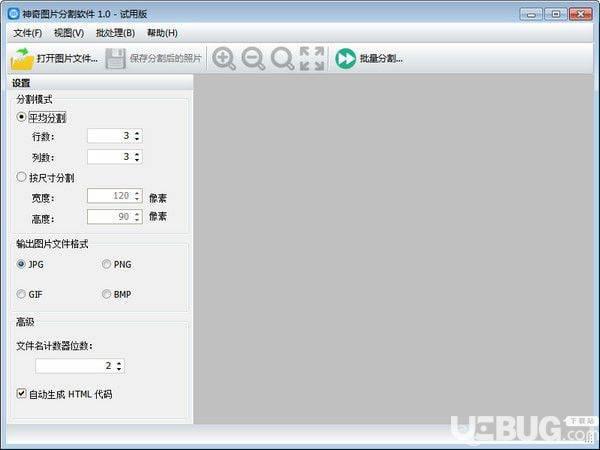Decrease the 宽度 spinner value
The width and height of the screenshot is (600, 450).
(x=137, y=199)
